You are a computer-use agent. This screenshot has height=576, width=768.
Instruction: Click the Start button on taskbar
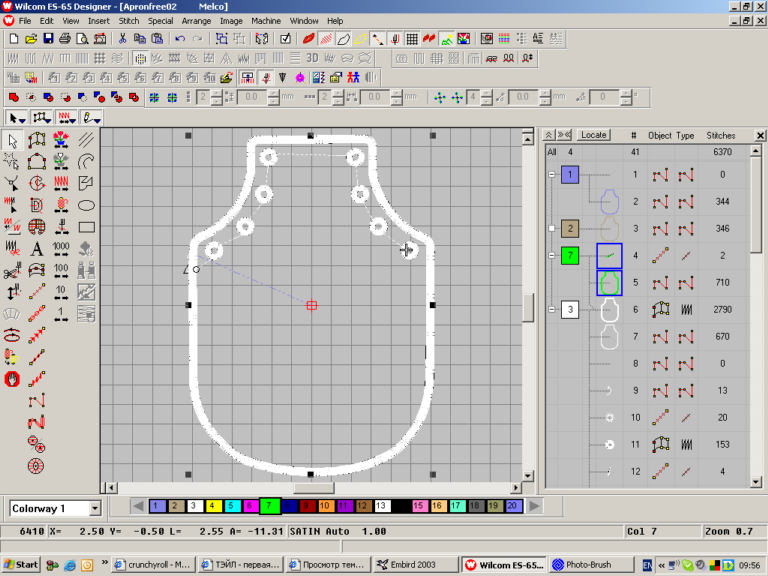tap(21, 565)
